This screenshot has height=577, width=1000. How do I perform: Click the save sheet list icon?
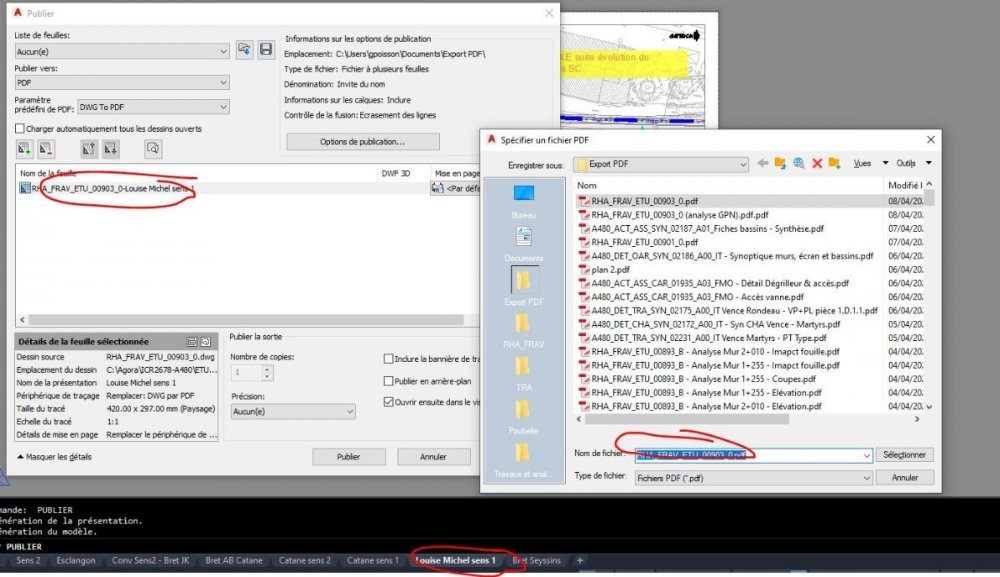pyautogui.click(x=266, y=50)
